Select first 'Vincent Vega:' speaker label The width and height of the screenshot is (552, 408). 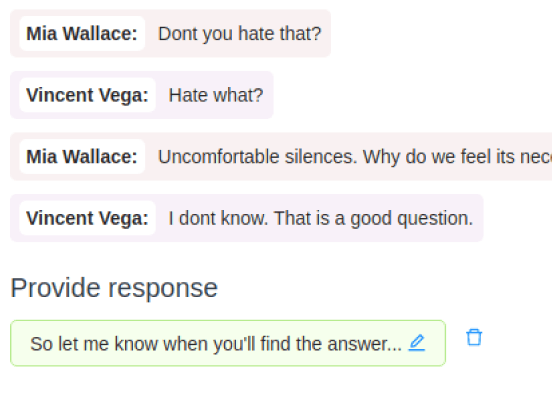pyautogui.click(x=87, y=95)
